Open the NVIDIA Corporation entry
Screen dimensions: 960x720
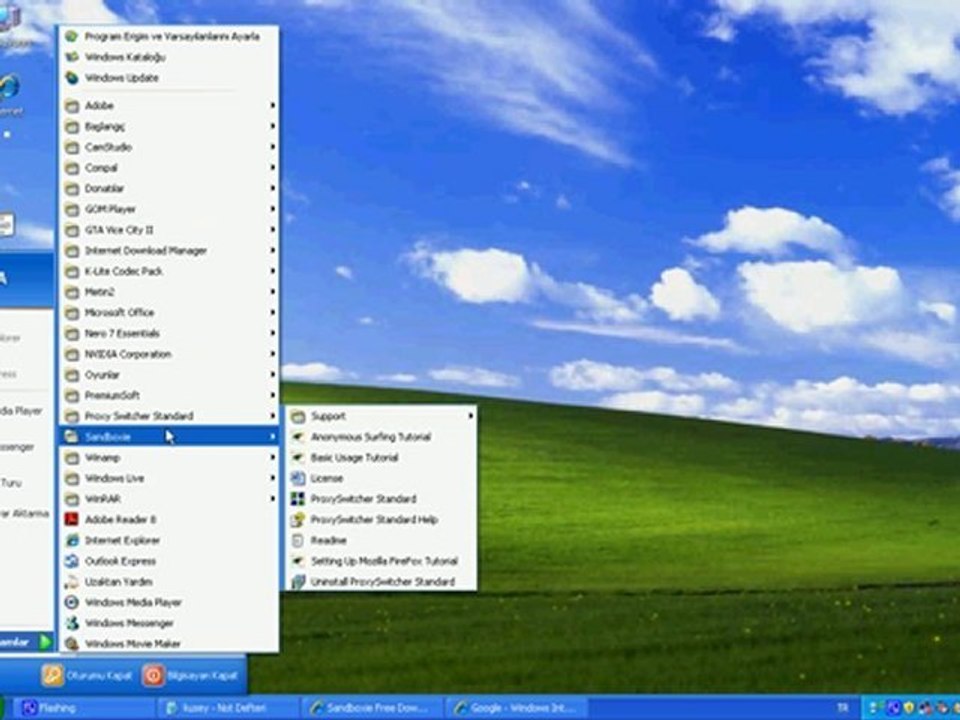click(x=170, y=354)
